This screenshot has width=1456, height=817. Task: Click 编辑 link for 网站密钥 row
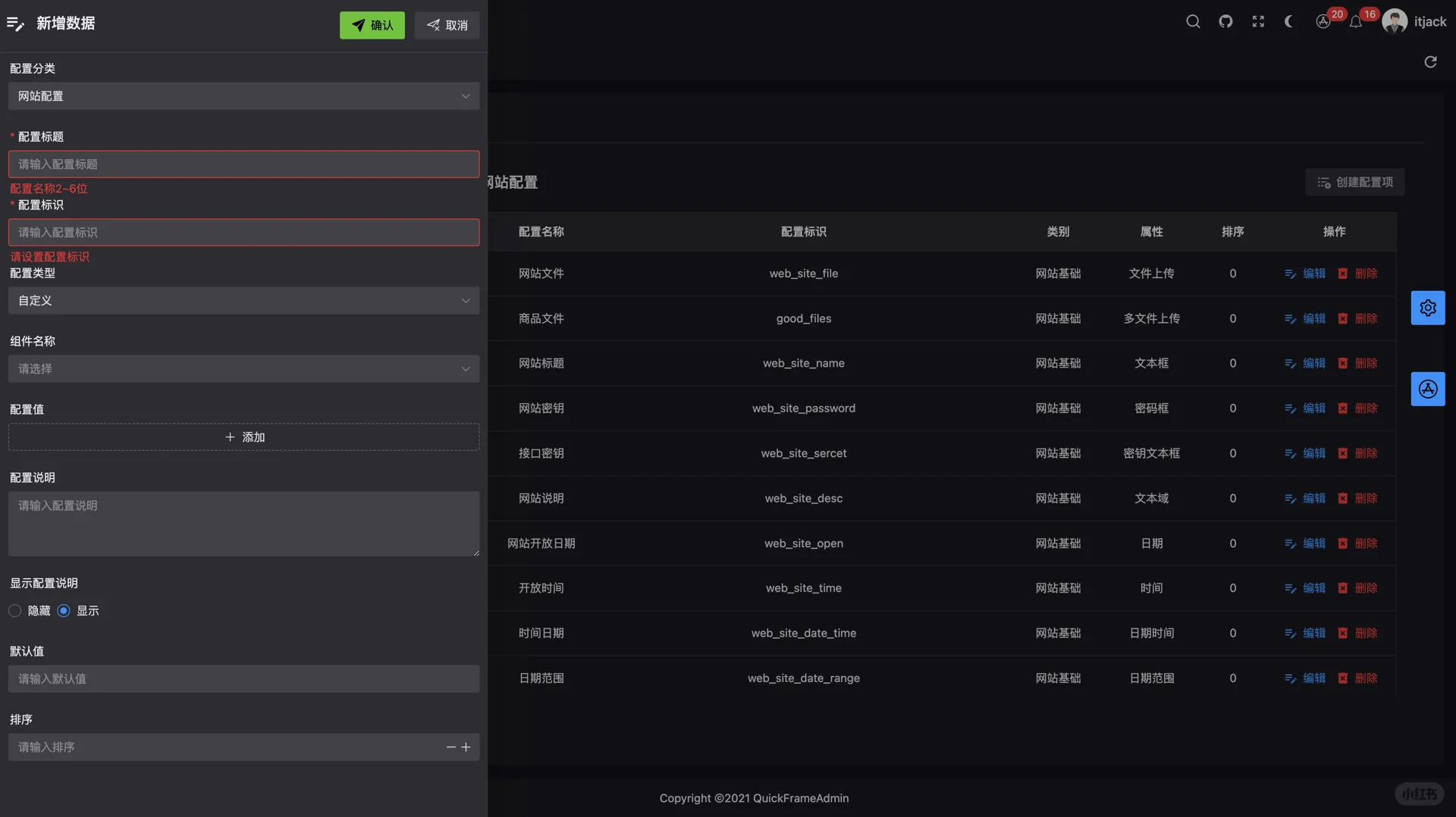click(x=1314, y=409)
